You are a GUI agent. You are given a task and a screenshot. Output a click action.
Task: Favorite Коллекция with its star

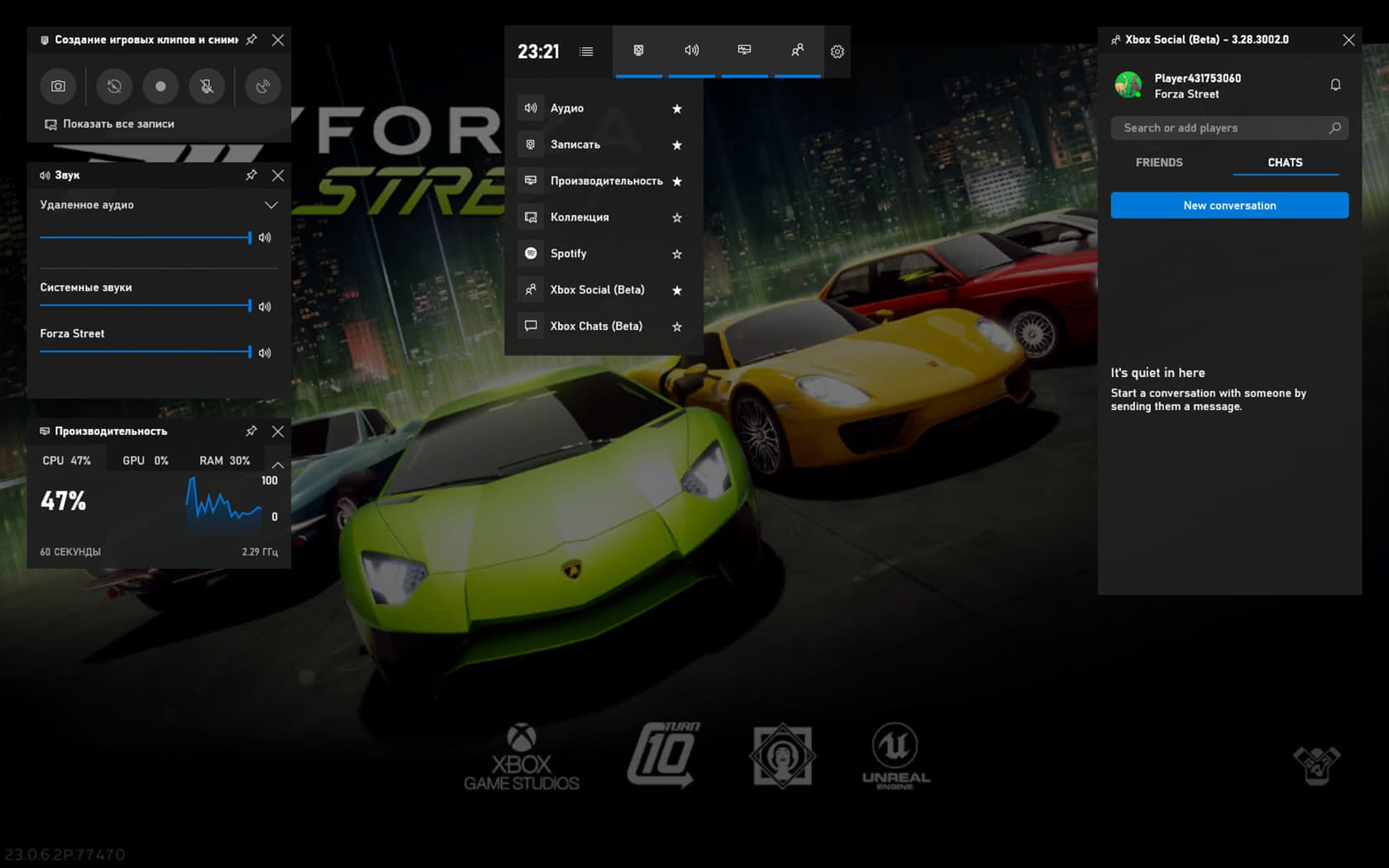click(677, 217)
